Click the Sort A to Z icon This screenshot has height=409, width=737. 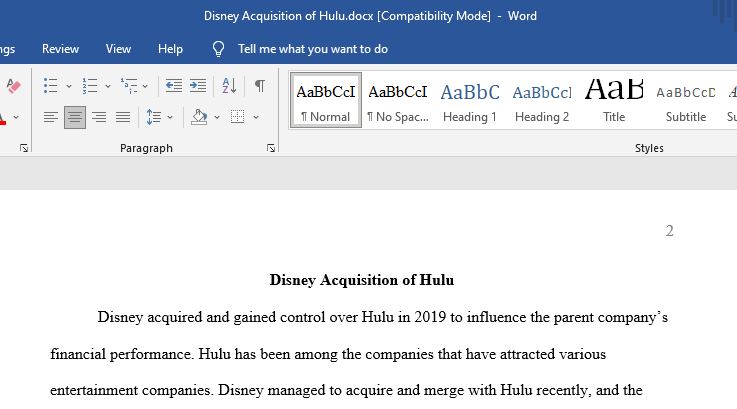(229, 86)
